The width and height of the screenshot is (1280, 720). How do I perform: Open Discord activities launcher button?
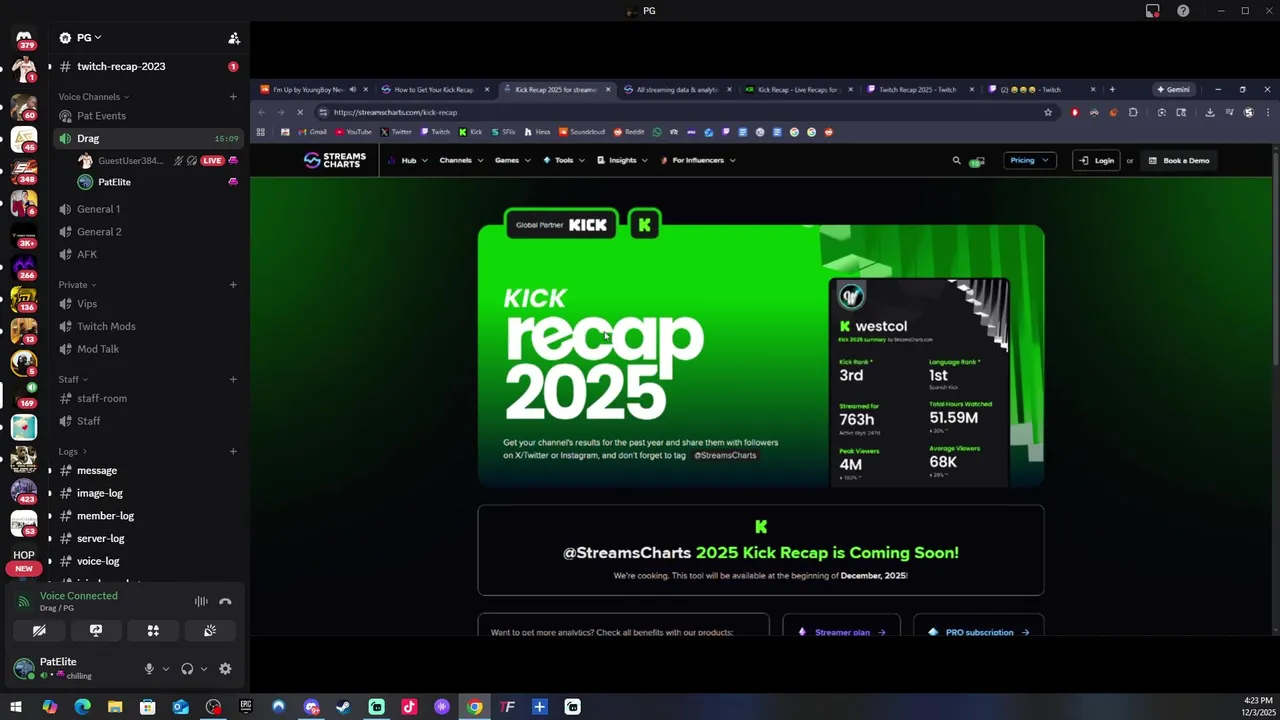[x=153, y=631]
